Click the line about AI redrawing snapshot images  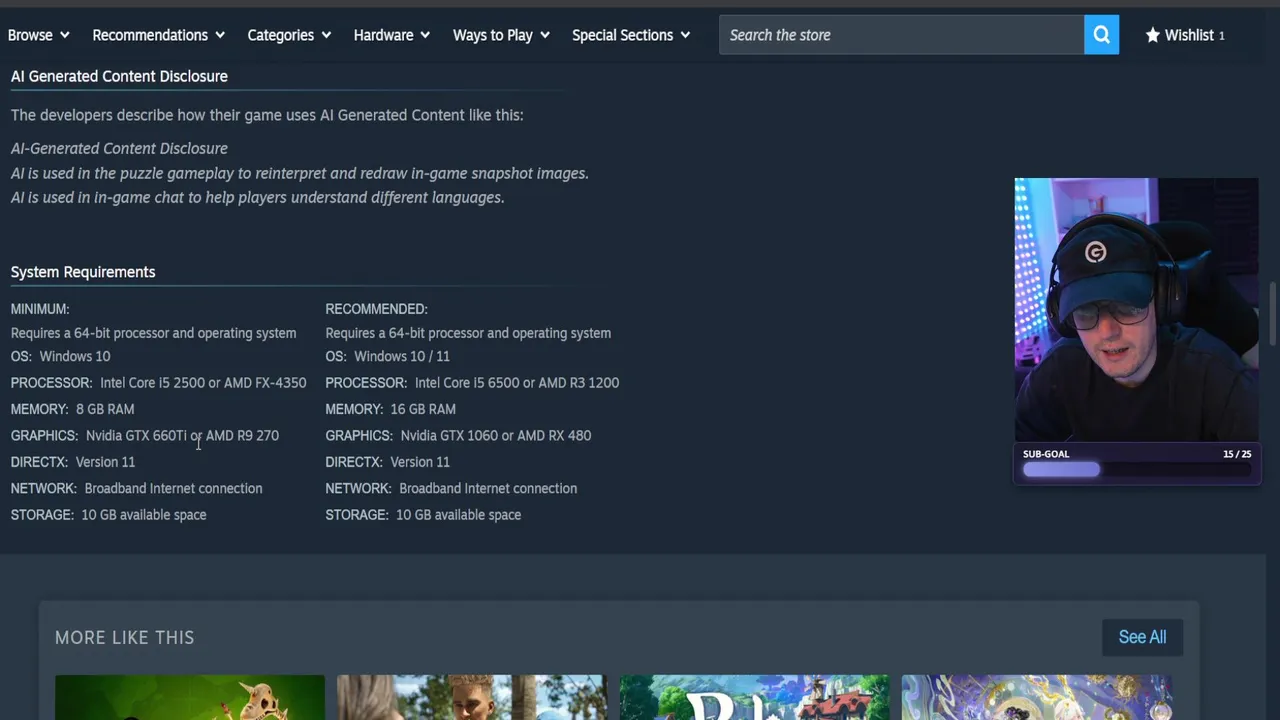pos(300,173)
